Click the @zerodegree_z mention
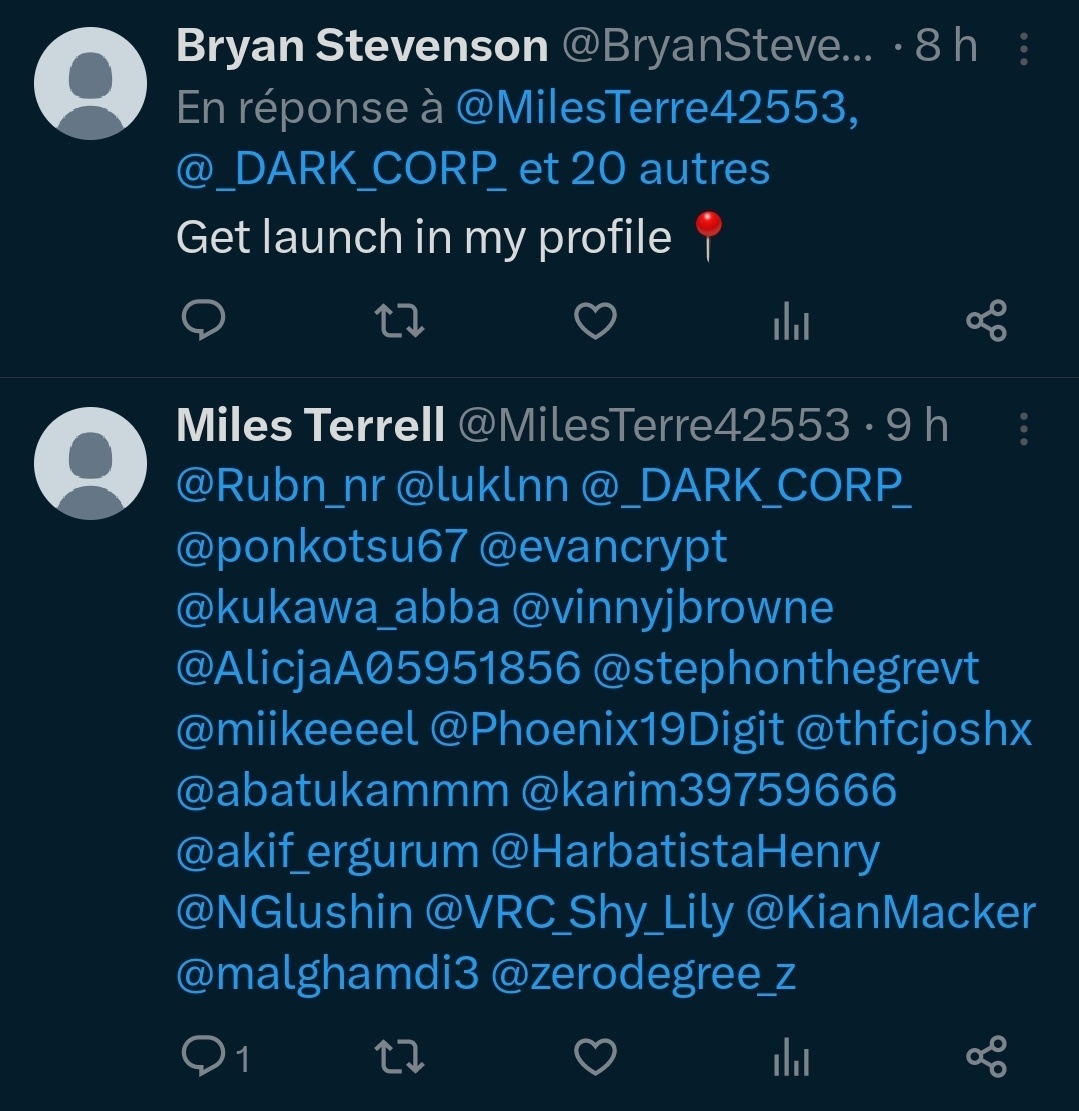 click(643, 973)
